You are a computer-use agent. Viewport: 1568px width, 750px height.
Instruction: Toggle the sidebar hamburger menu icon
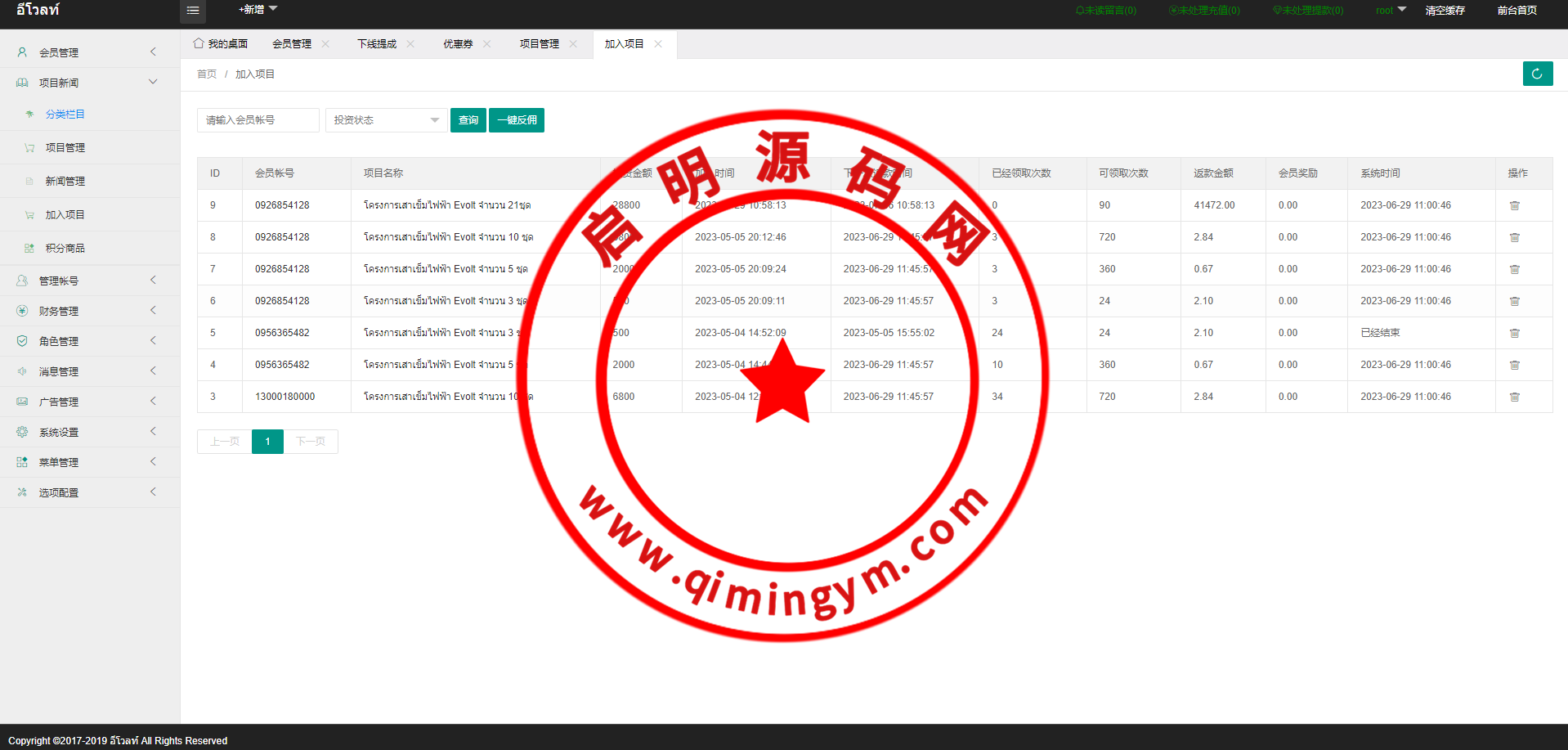coord(193,11)
